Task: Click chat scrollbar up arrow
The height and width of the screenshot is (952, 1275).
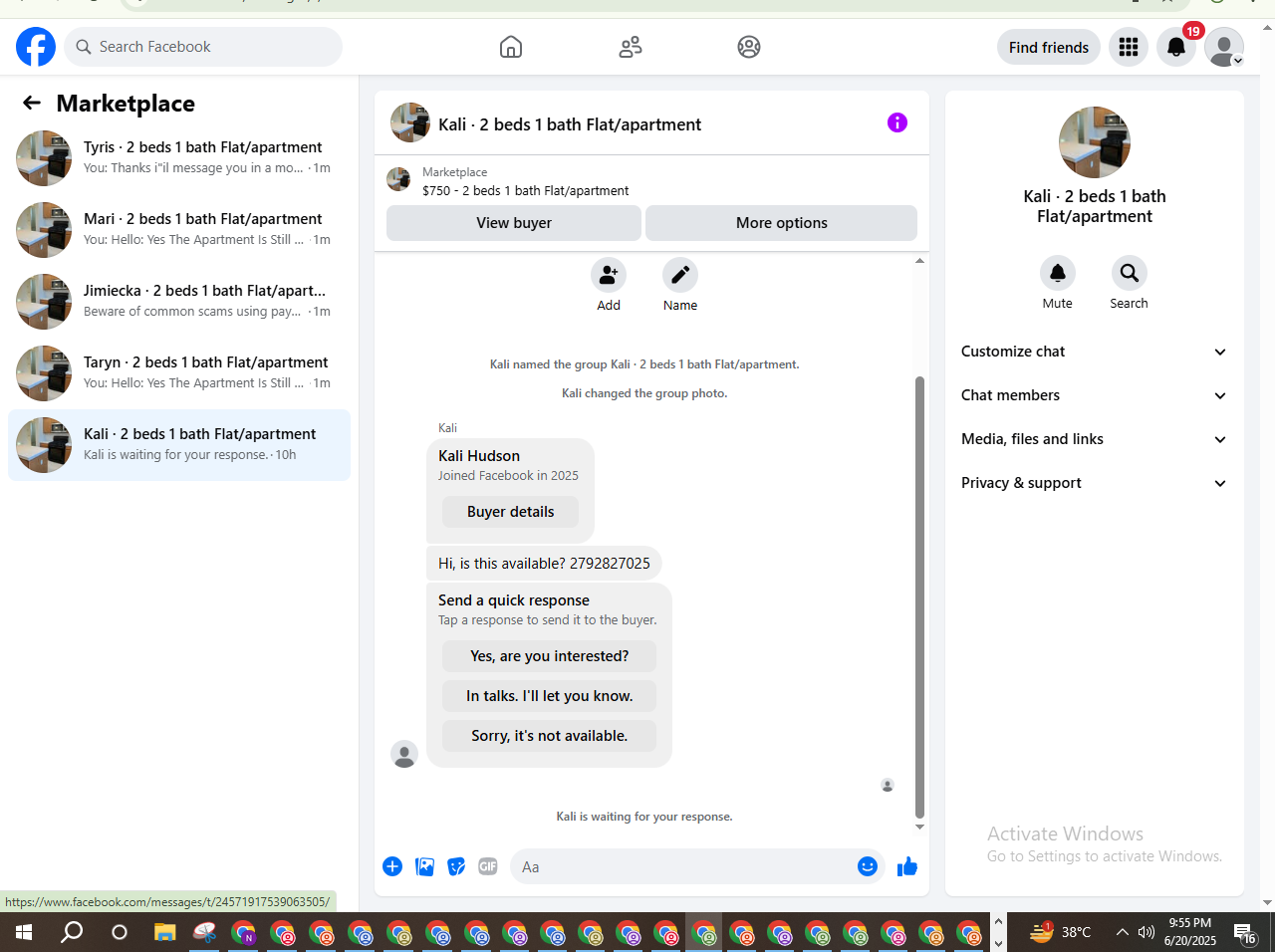Action: [x=919, y=261]
